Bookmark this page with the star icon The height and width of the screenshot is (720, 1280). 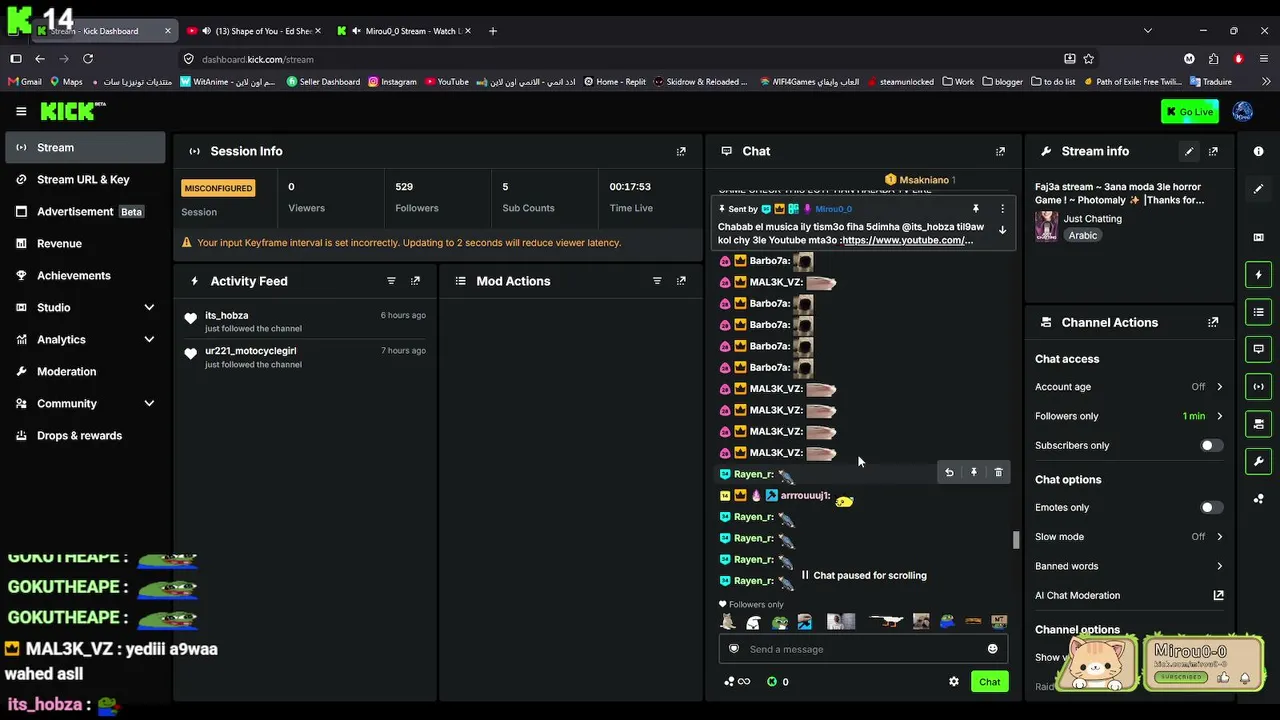[1089, 59]
